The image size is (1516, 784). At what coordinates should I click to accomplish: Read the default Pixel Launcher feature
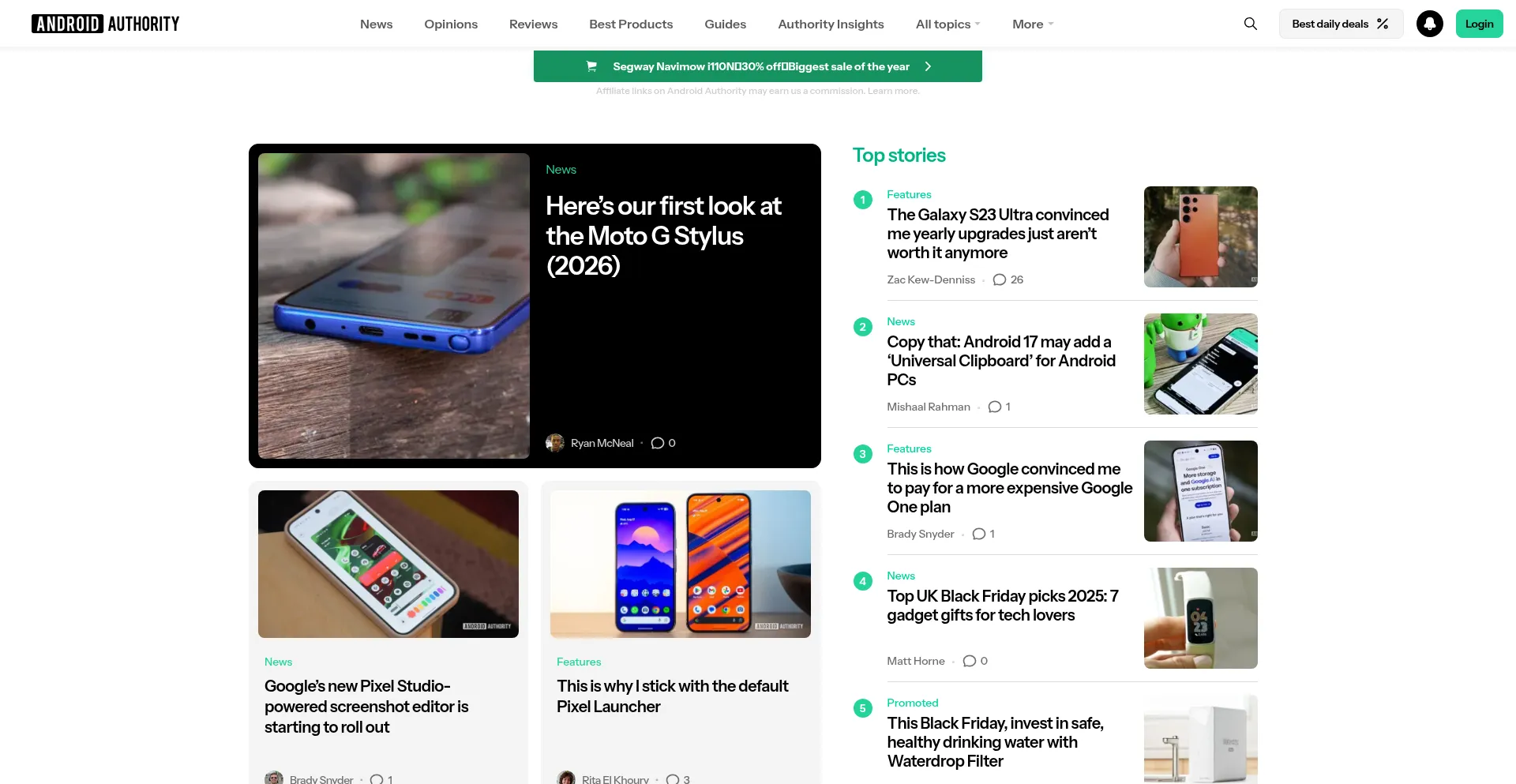(673, 696)
